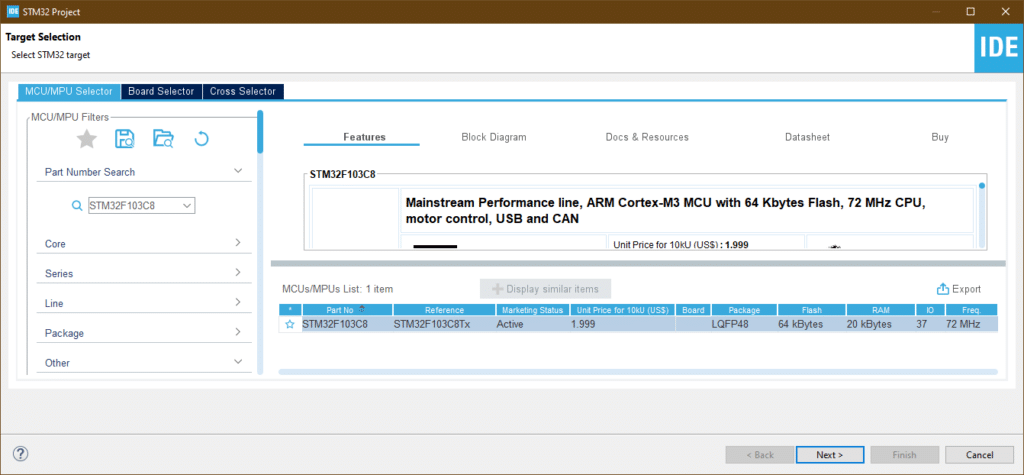Expand the Package filter
The image size is (1024, 475).
[238, 332]
